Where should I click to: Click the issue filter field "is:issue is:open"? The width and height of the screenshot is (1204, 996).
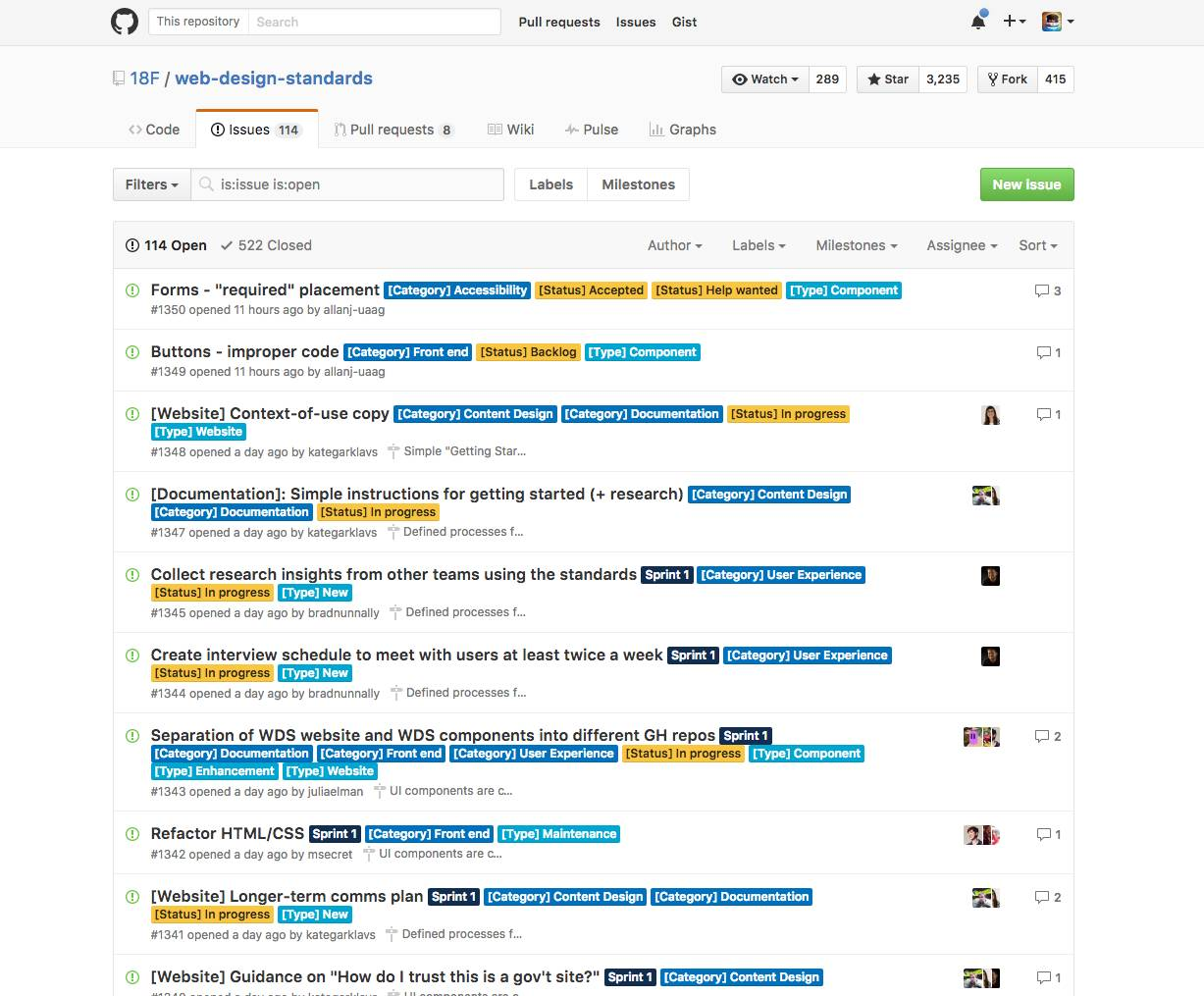click(x=347, y=184)
